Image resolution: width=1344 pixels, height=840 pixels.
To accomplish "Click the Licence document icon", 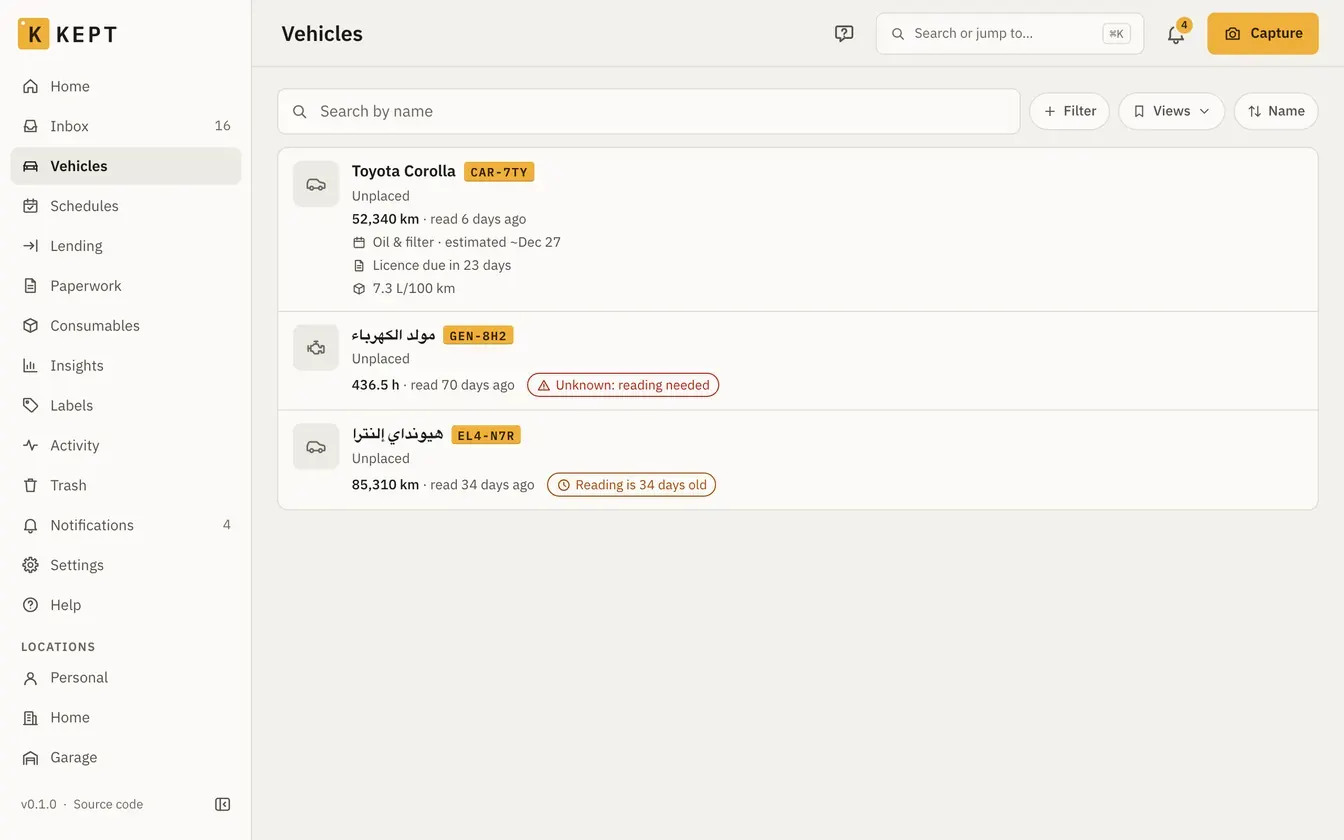I will click(x=359, y=265).
